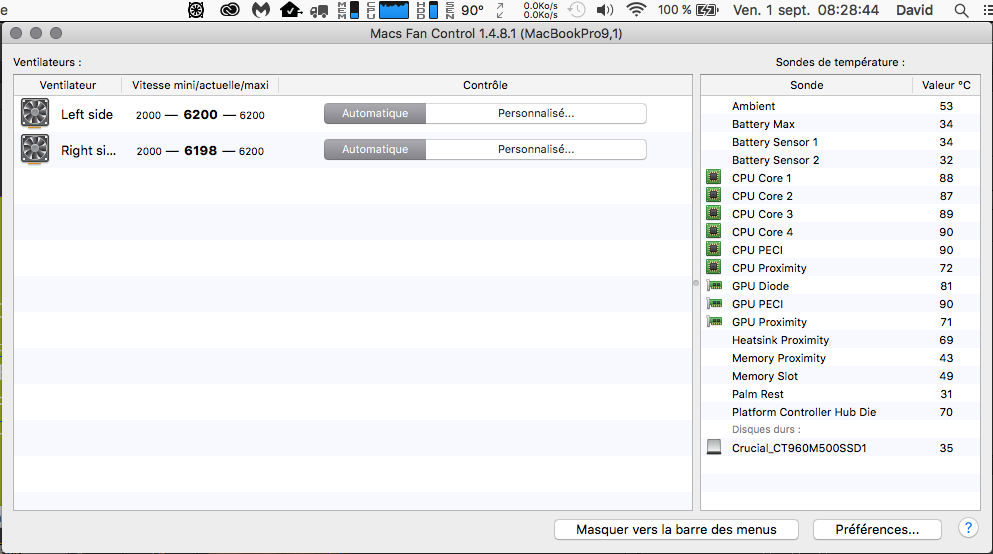Select the Memory Proximity sensor row

tap(840, 358)
